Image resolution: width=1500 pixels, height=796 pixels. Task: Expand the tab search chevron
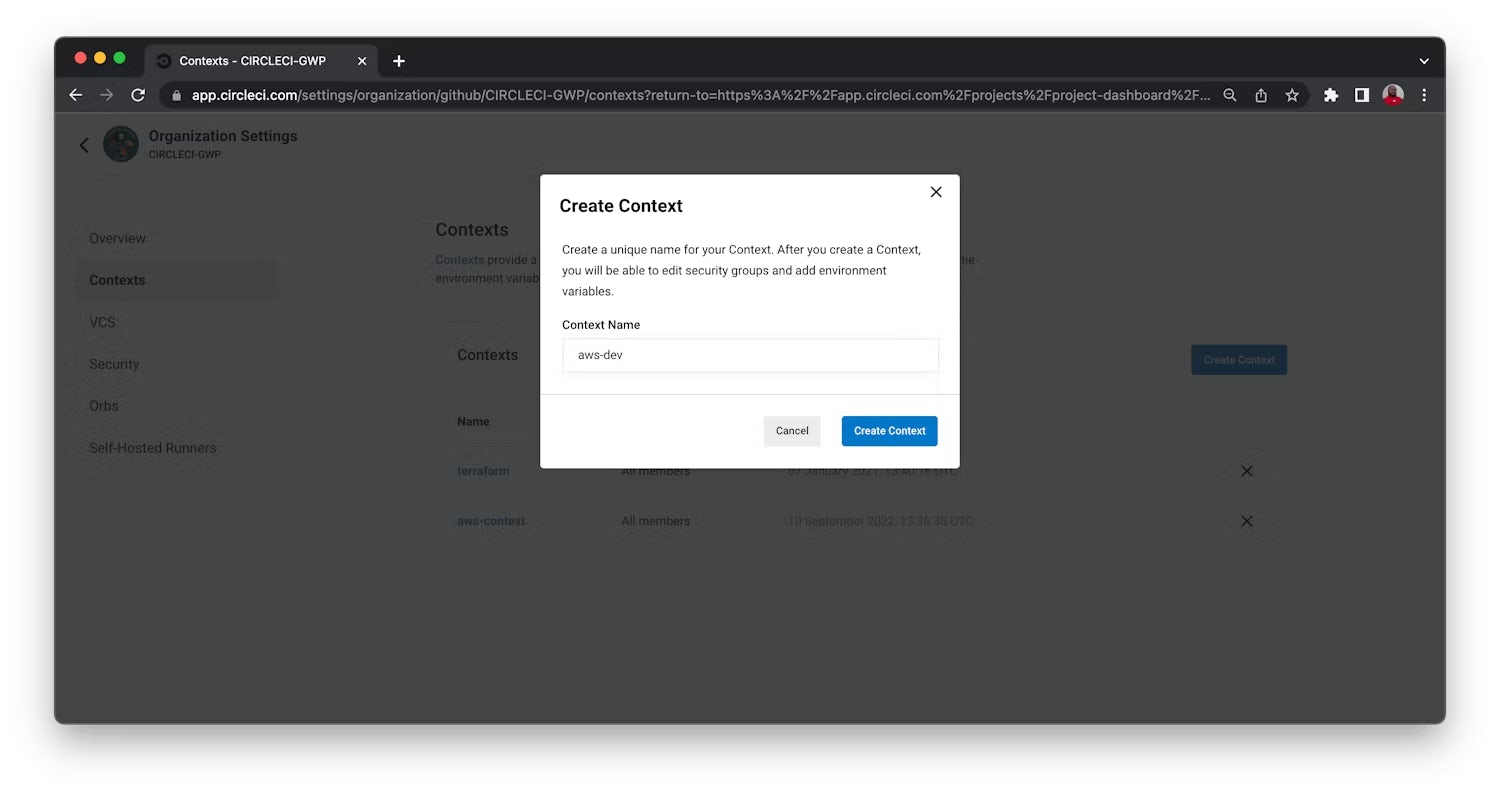click(1424, 61)
